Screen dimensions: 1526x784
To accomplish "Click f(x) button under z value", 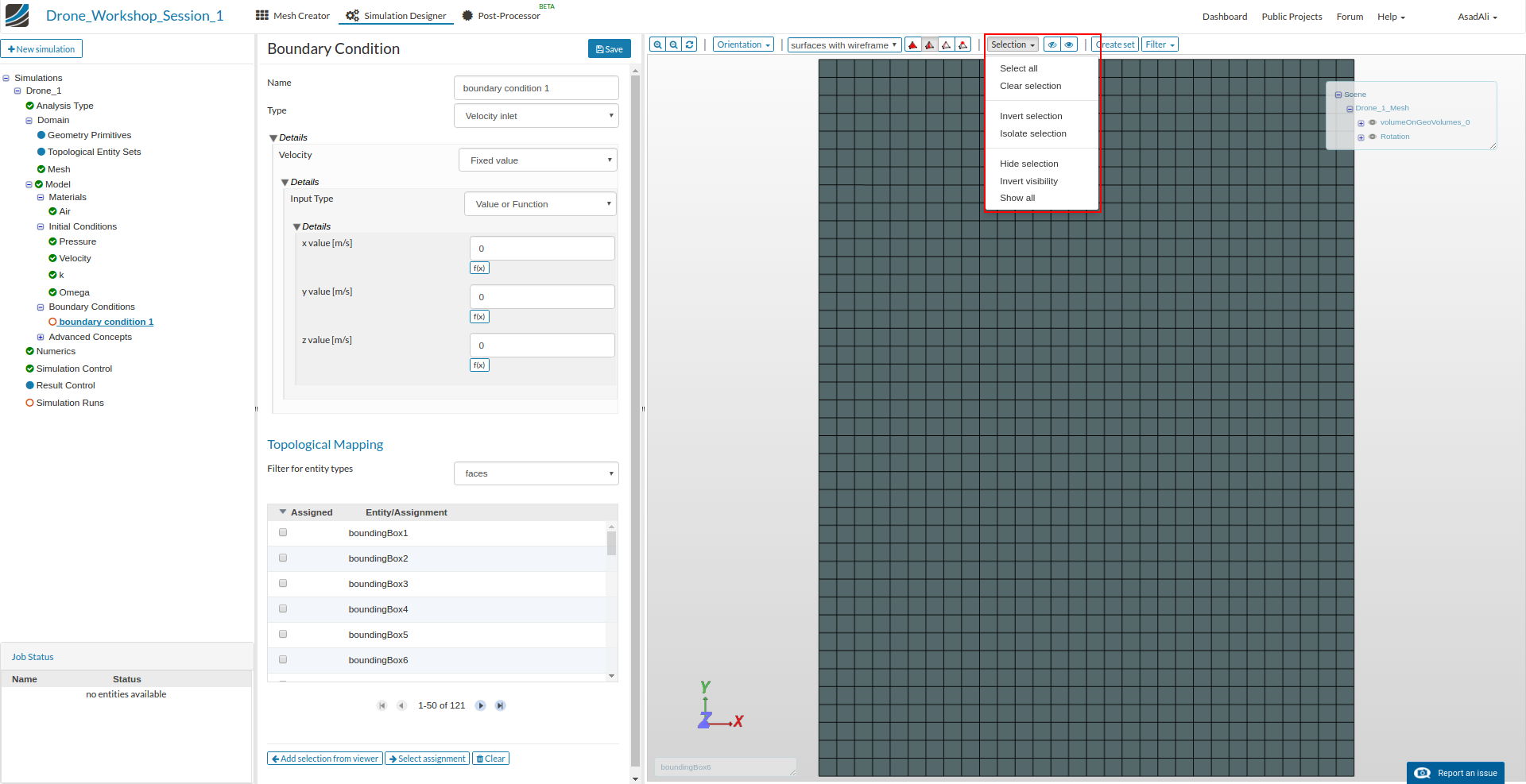I will 479,365.
